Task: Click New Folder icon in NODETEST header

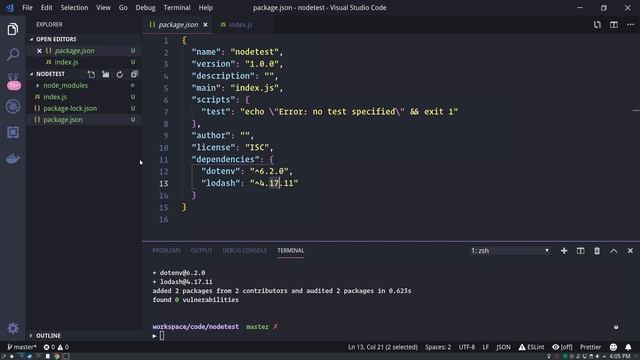Action: coord(106,74)
